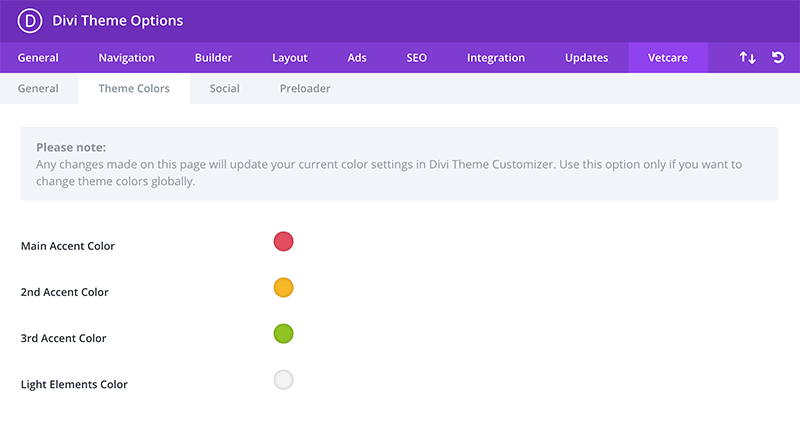Go to the Layout tab
The image size is (800, 422).
(290, 58)
